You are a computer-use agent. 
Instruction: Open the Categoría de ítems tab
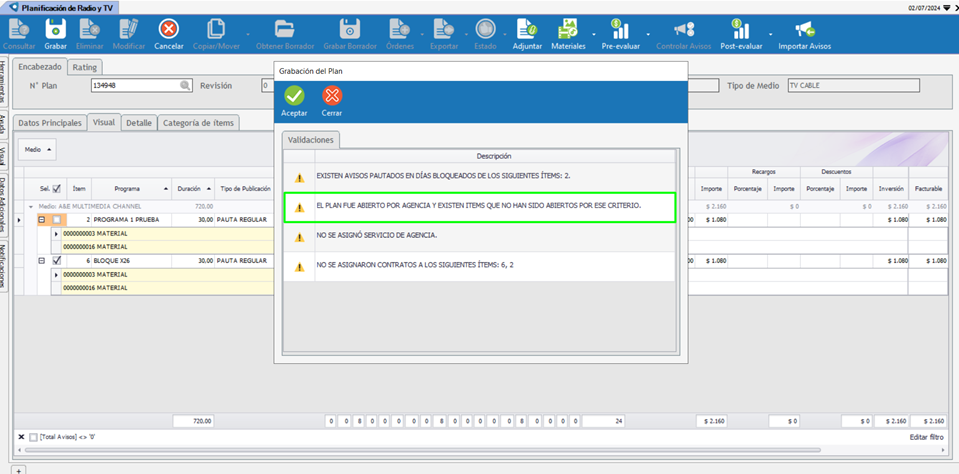point(198,123)
